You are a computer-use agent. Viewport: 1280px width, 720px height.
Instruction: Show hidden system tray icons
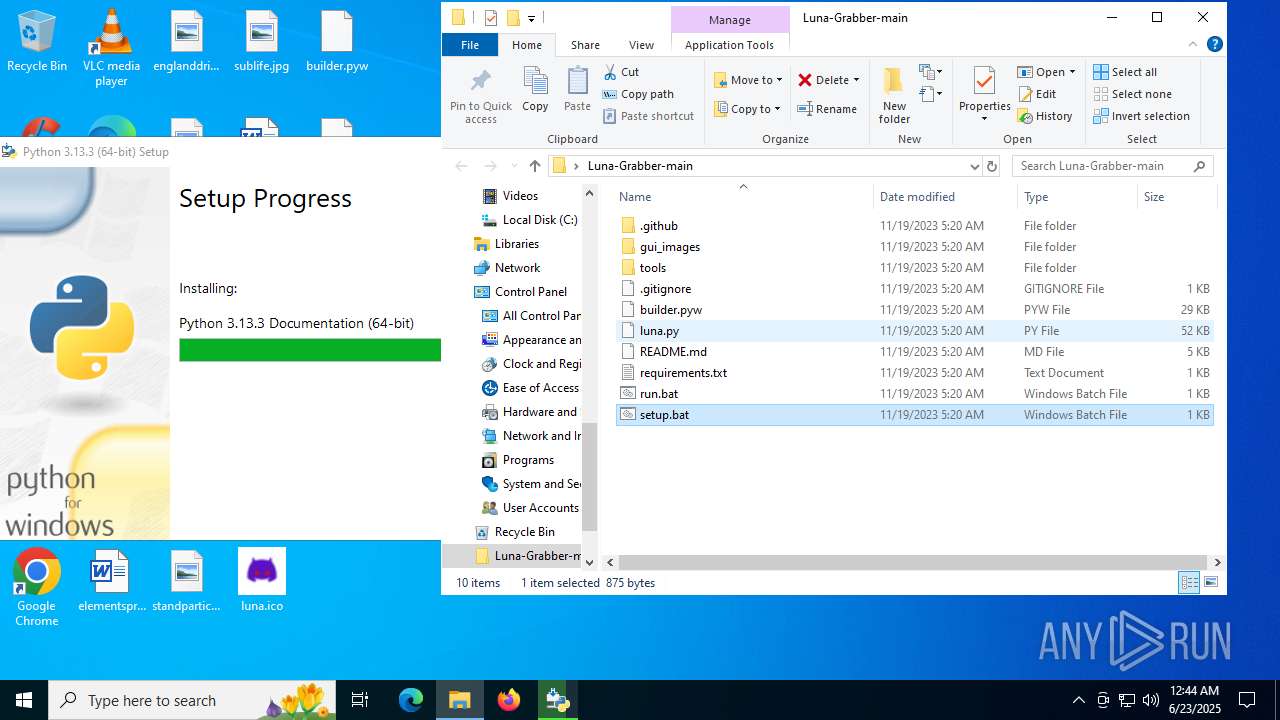pyautogui.click(x=1078, y=700)
